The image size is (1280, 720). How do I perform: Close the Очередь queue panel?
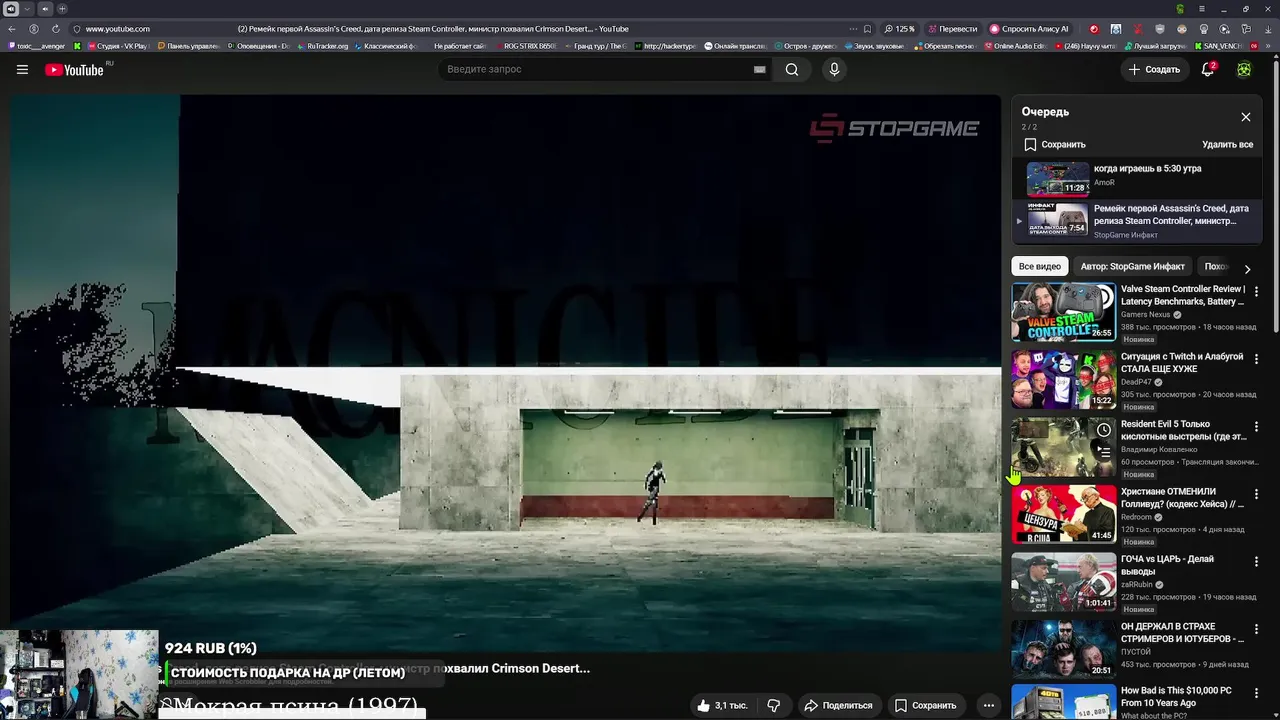pyautogui.click(x=1246, y=117)
